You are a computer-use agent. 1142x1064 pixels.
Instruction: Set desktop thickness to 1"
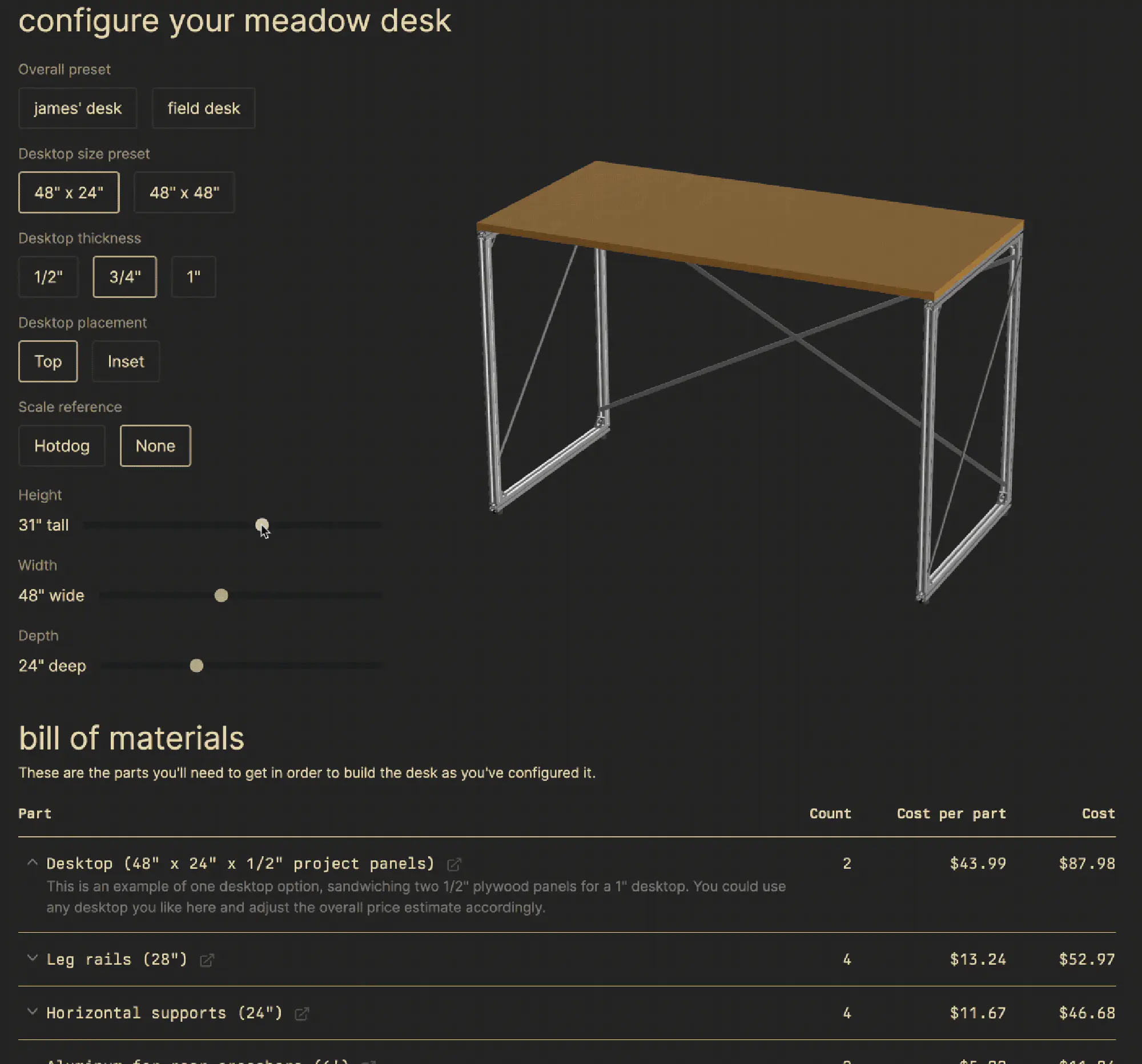pos(193,277)
